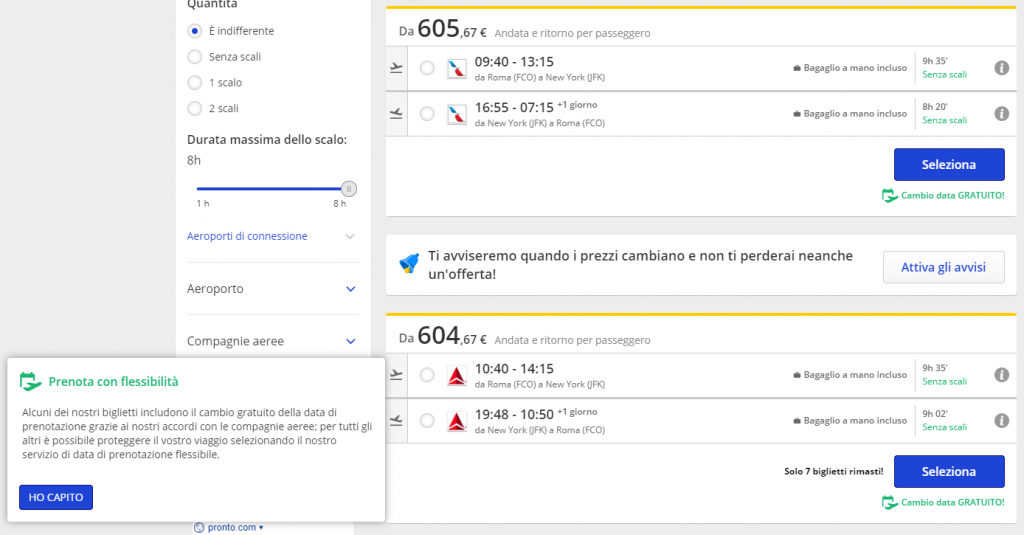Click info icon for 10:40 - 14:15 flight

(x=1001, y=375)
